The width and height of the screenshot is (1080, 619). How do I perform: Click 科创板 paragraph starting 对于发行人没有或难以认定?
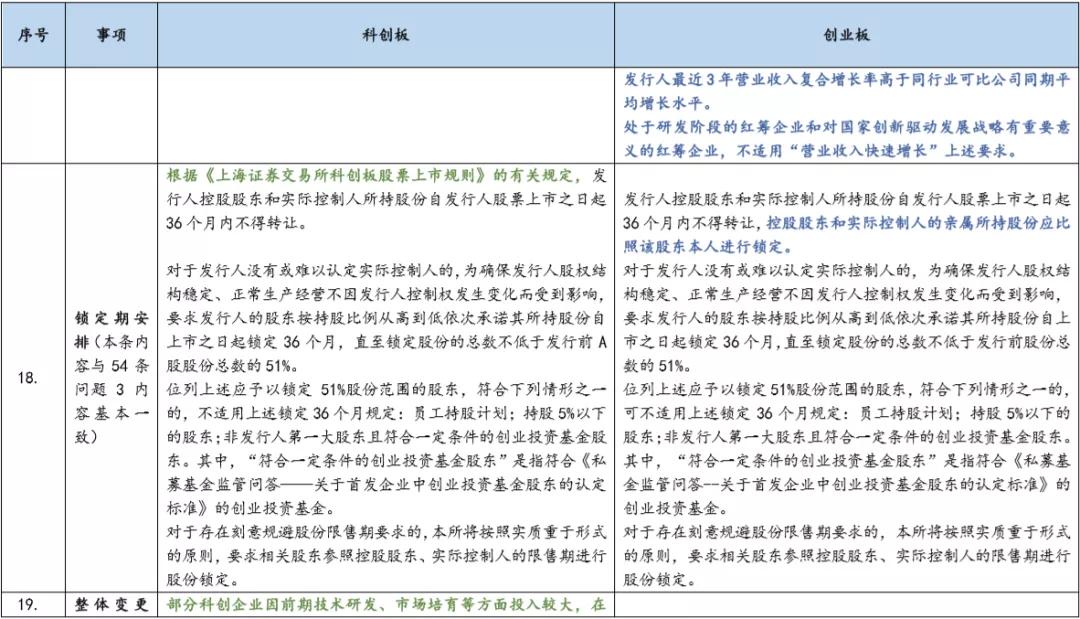pyautogui.click(x=386, y=317)
